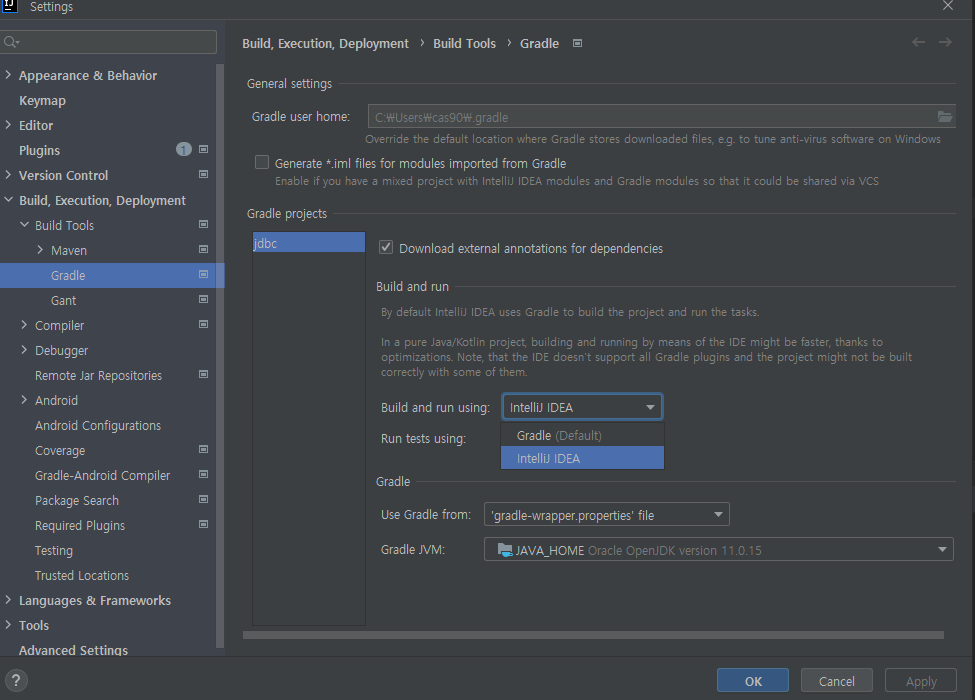Collapse Build, Execution, Deployment section

pyautogui.click(x=8, y=200)
